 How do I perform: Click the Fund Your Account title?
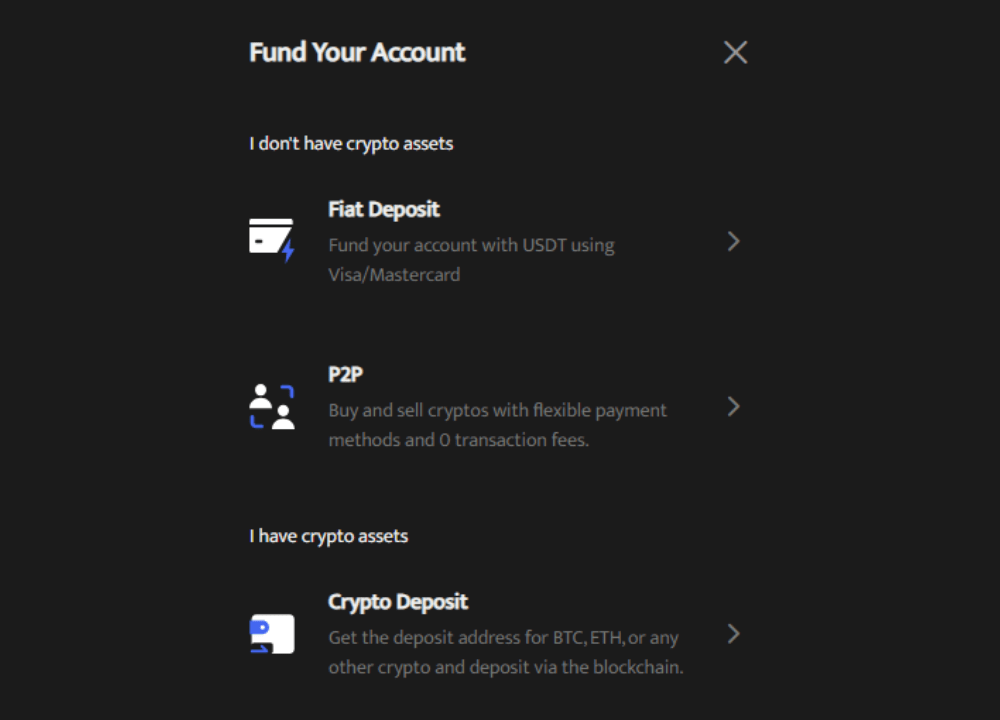(x=356, y=52)
